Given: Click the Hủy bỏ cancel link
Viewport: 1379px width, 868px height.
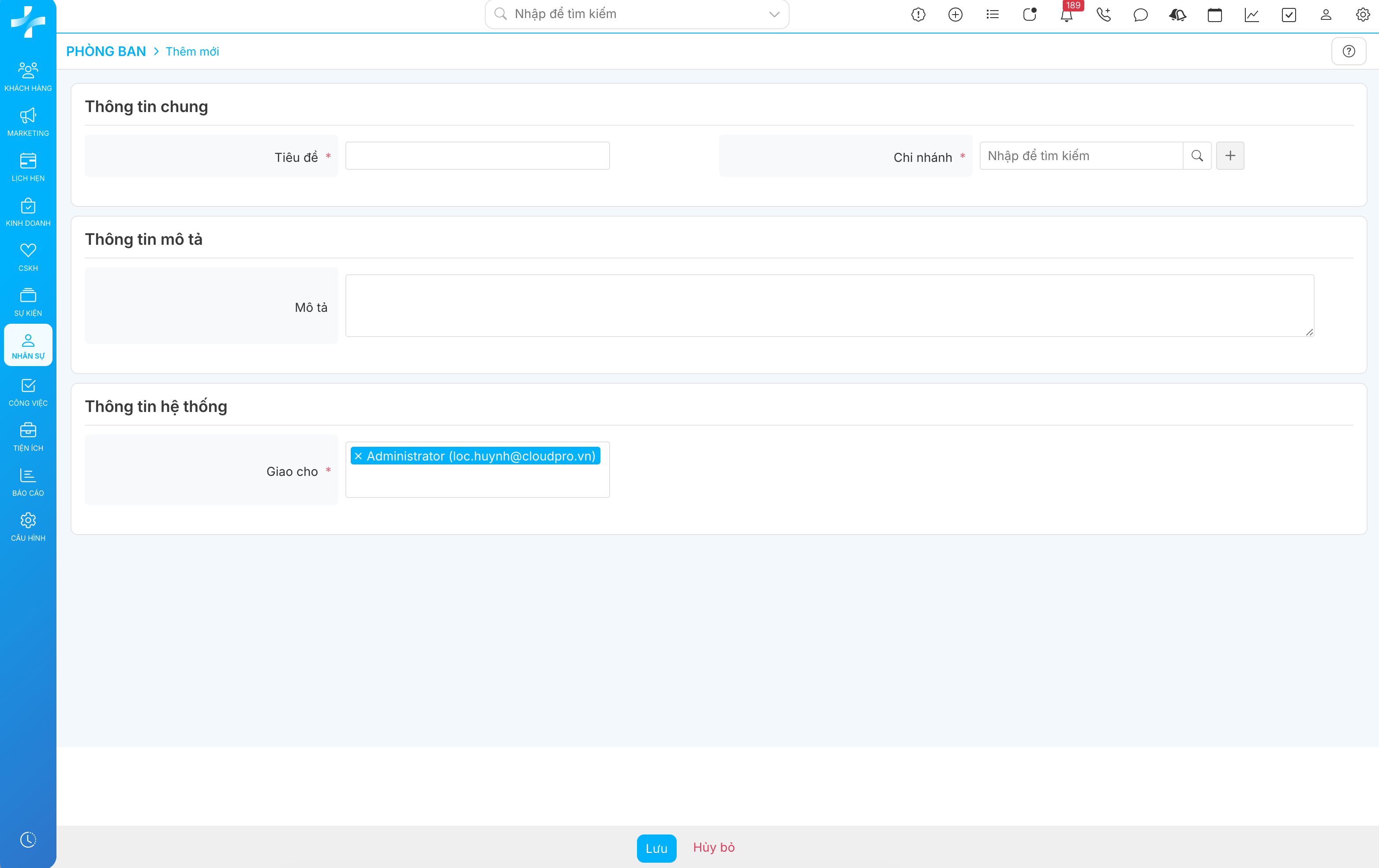Looking at the screenshot, I should [x=714, y=847].
